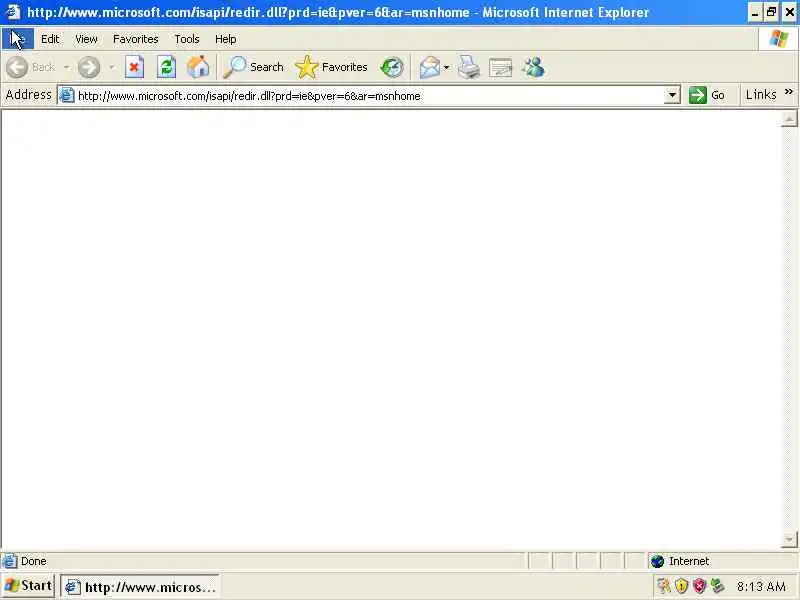Click the green Go button
Image resolution: width=800 pixels, height=600 pixels.
pyautogui.click(x=707, y=95)
